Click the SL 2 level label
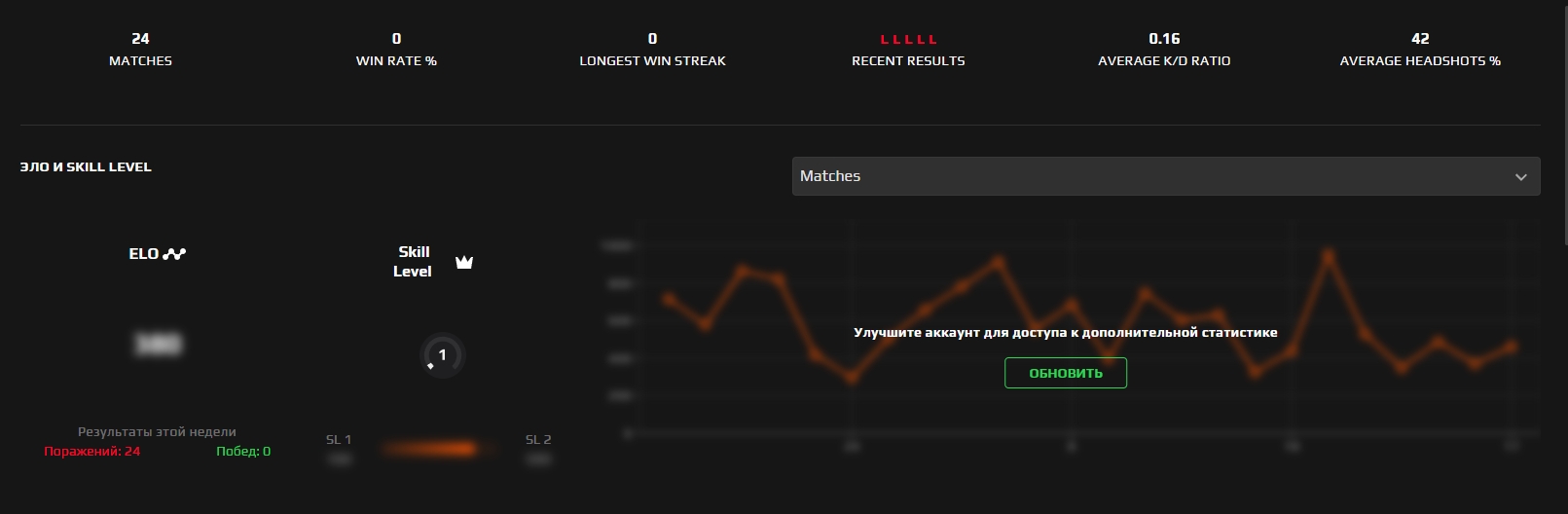The width and height of the screenshot is (1568, 514). (538, 440)
